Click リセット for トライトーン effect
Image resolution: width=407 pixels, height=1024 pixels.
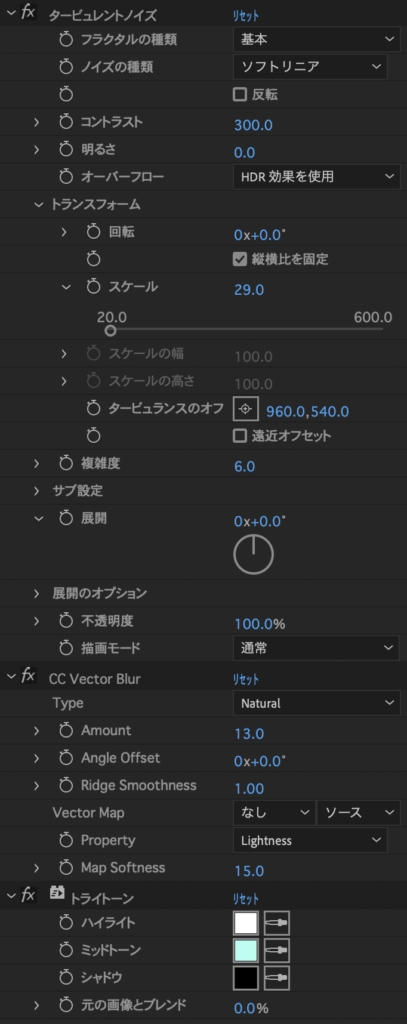[x=246, y=899]
